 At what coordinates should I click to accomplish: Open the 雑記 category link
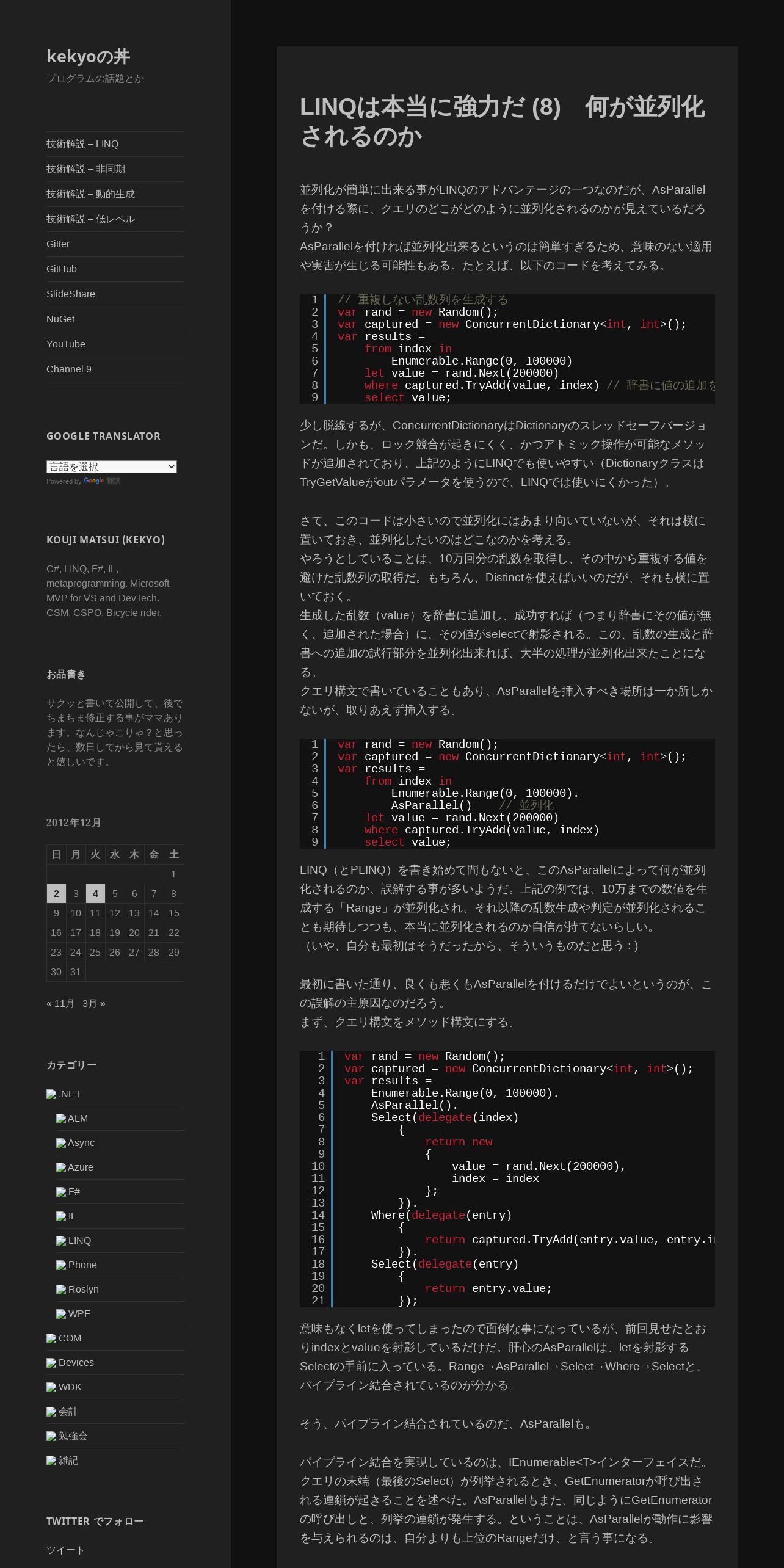pos(68,1461)
